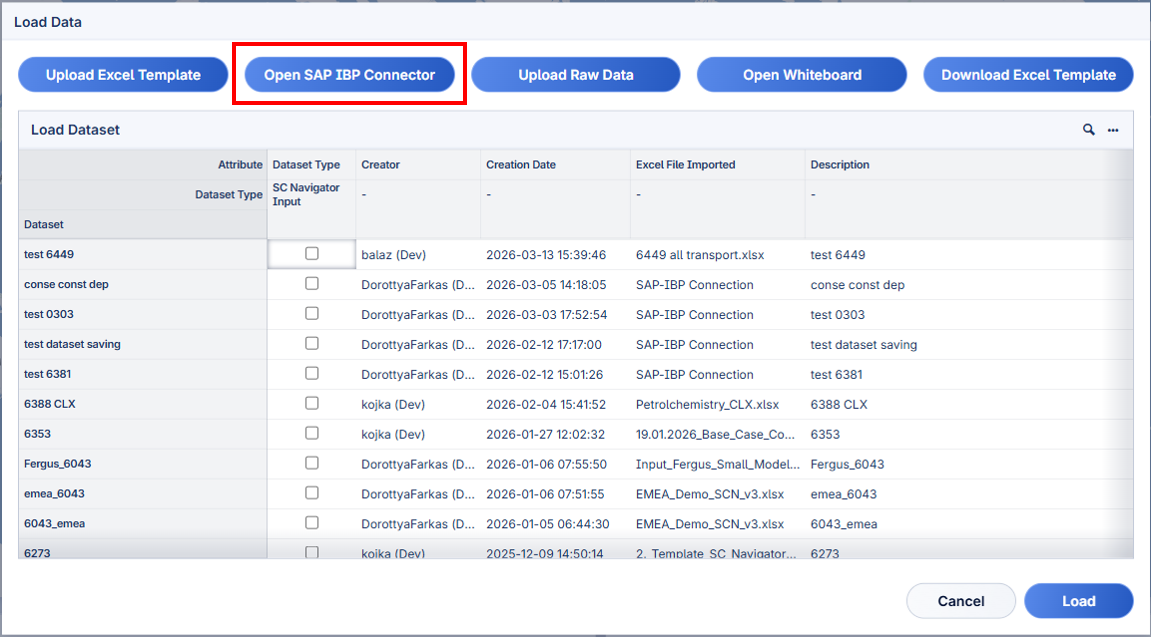
Task: Download the Excel Template
Action: 1028,75
